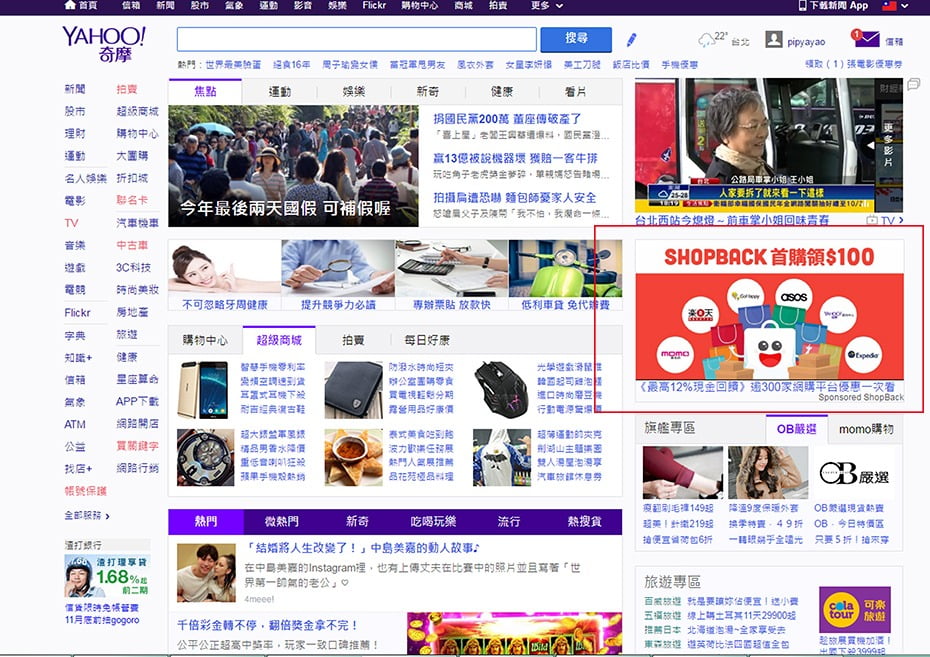Open 名人娛樂 in the left sidebar
The image size is (930, 657).
[85, 178]
